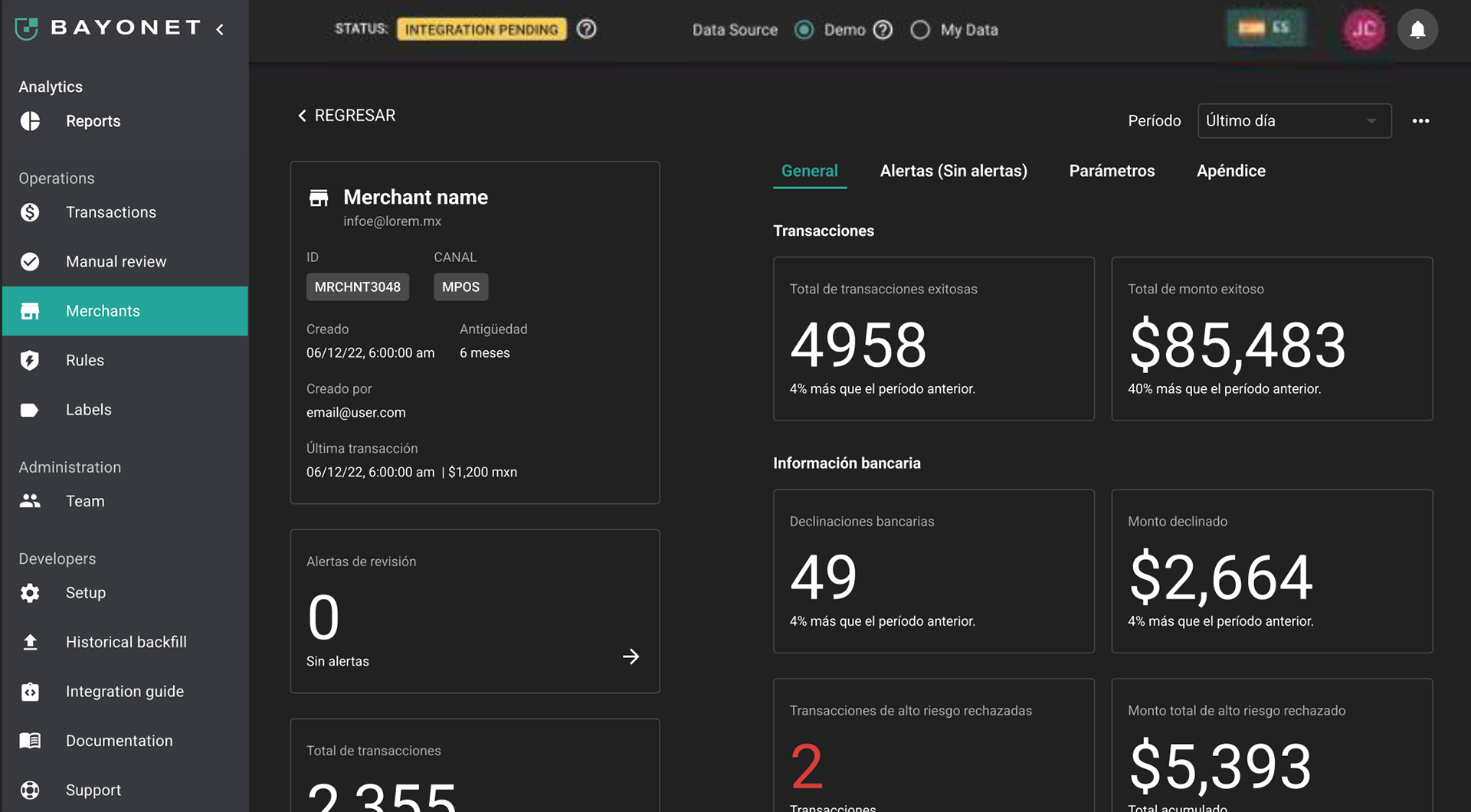Click the Manual review checkmark icon
1471x812 pixels.
click(30, 262)
